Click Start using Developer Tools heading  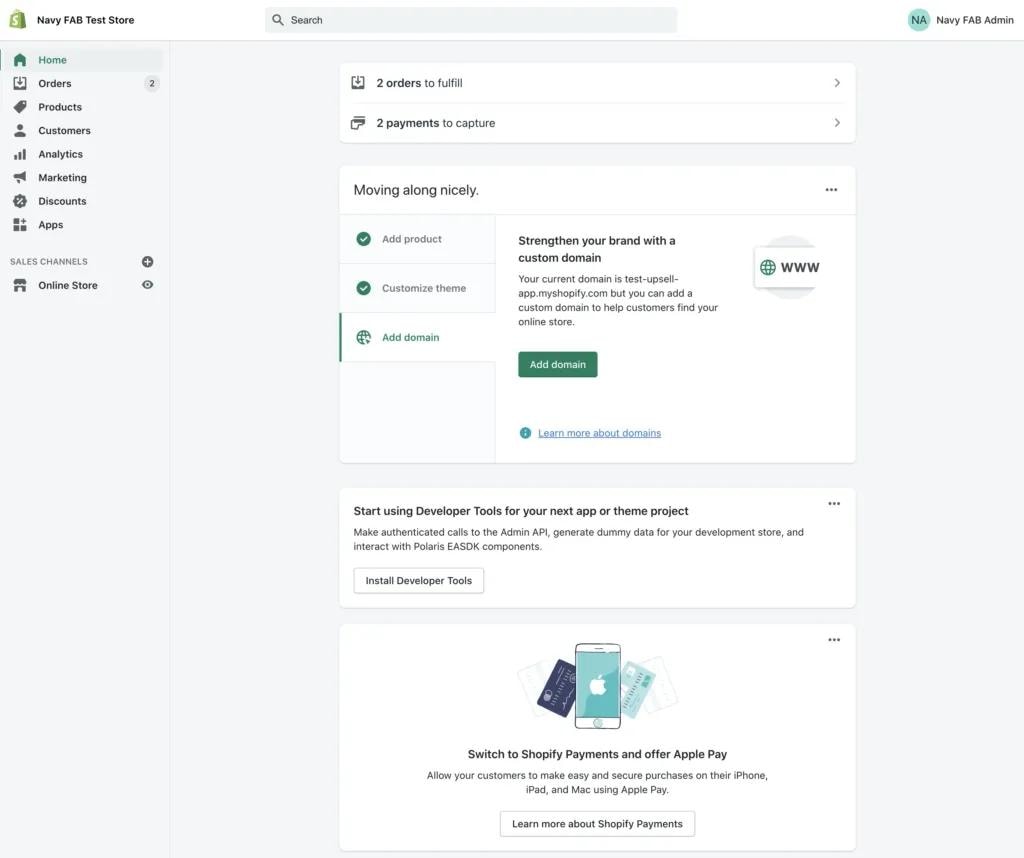521,511
